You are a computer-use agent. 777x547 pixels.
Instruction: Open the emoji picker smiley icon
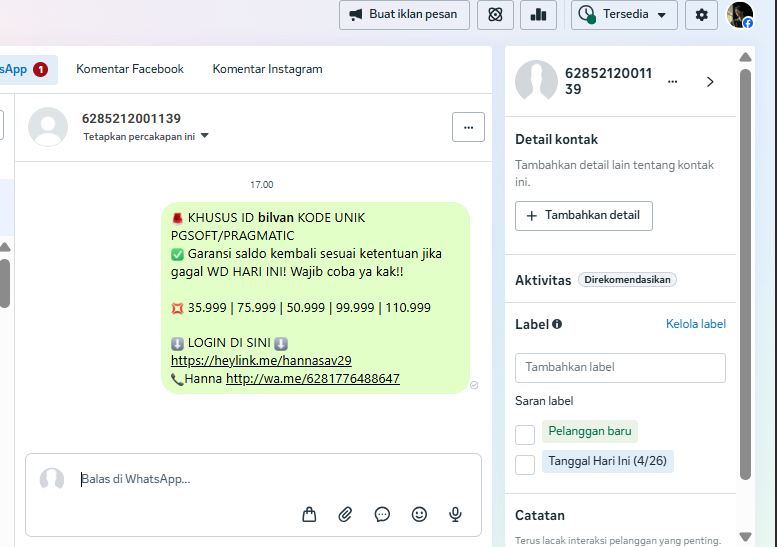(419, 514)
